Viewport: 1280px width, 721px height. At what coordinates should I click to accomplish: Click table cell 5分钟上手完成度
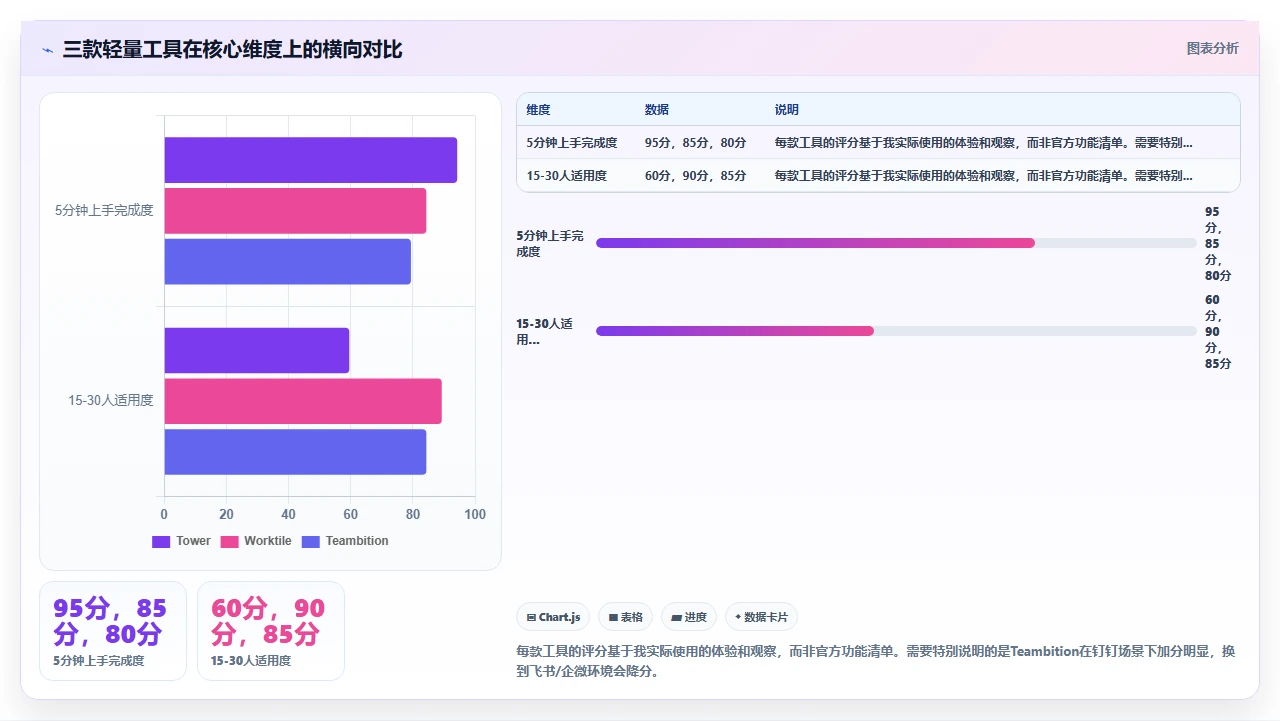pyautogui.click(x=572, y=143)
